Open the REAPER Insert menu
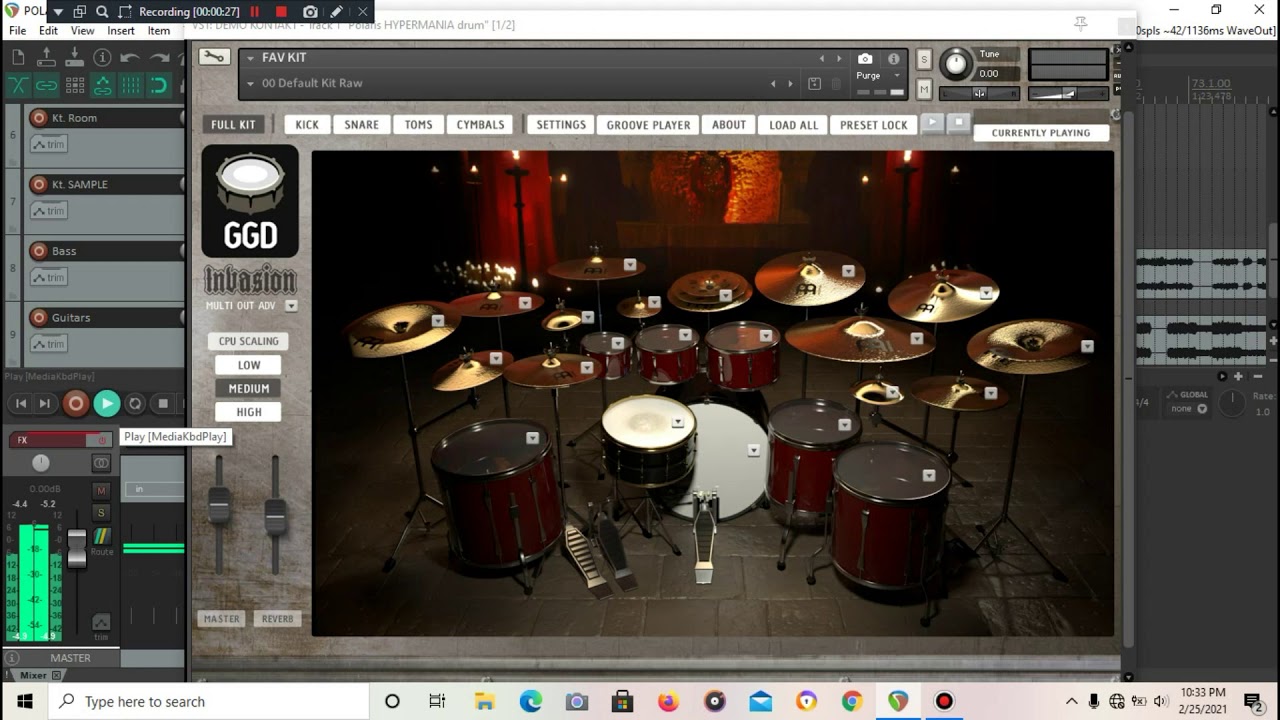Viewport: 1280px width, 720px height. [121, 31]
